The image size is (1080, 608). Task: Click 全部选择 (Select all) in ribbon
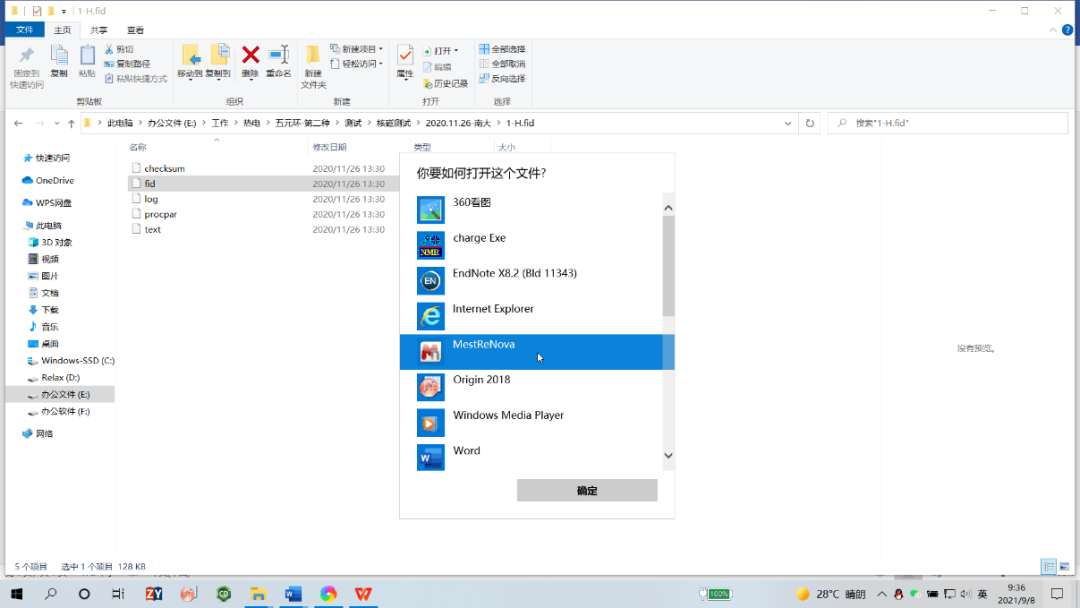502,49
